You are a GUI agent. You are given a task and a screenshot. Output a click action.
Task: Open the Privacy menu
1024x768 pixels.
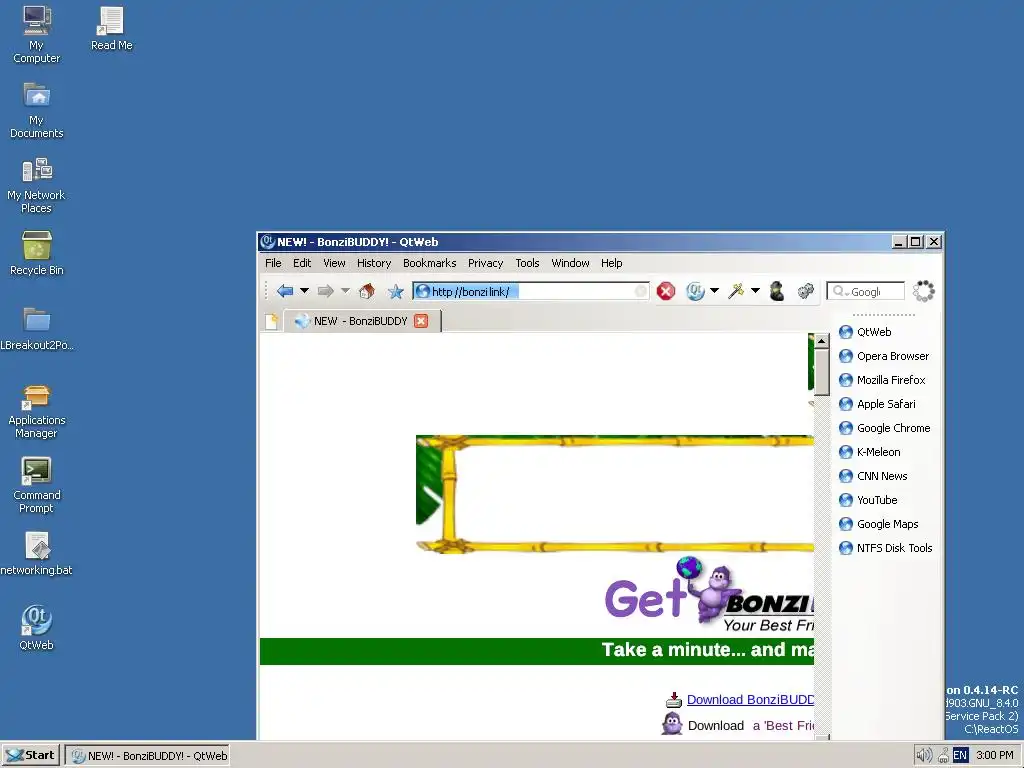click(485, 263)
